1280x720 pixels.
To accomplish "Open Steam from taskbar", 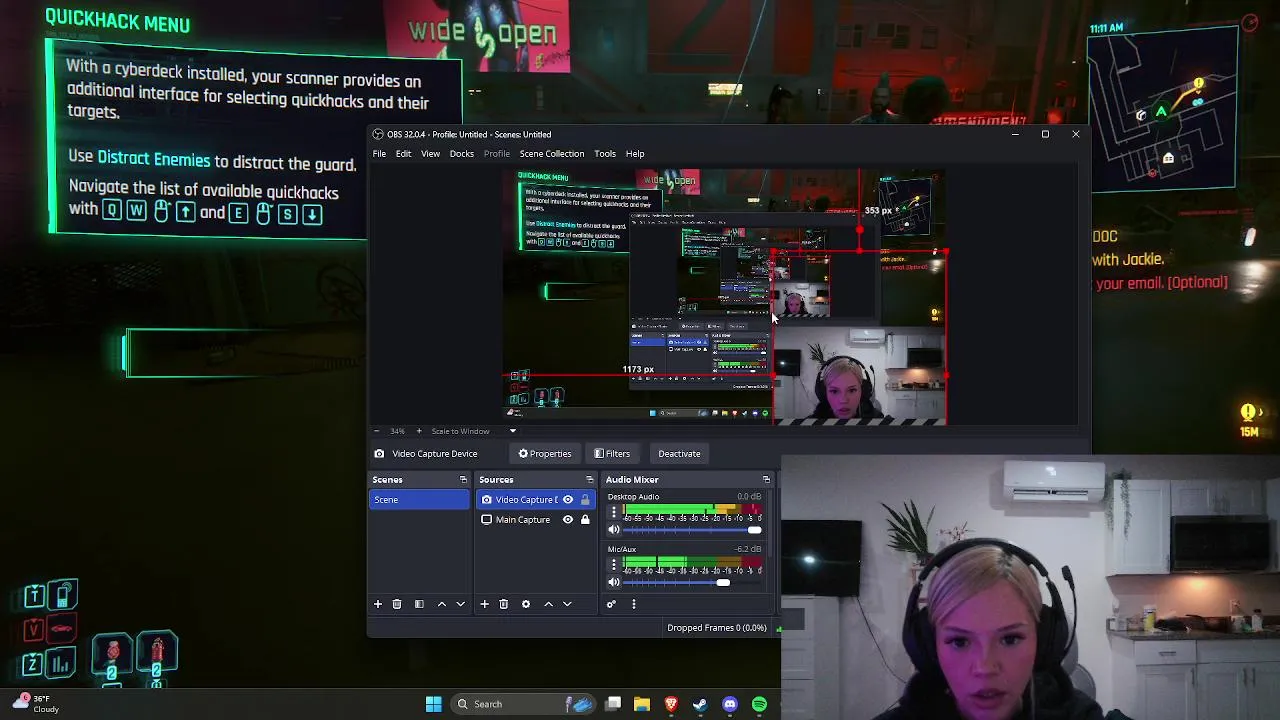I will click(700, 704).
